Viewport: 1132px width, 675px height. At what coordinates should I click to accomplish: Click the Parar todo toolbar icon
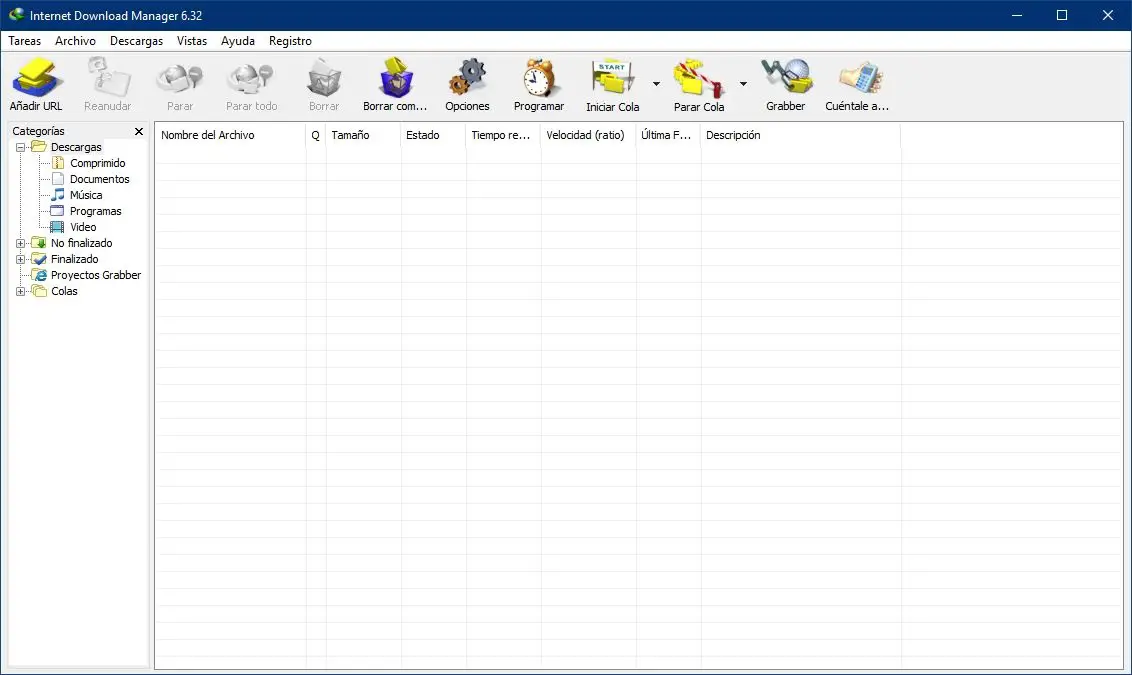point(251,78)
